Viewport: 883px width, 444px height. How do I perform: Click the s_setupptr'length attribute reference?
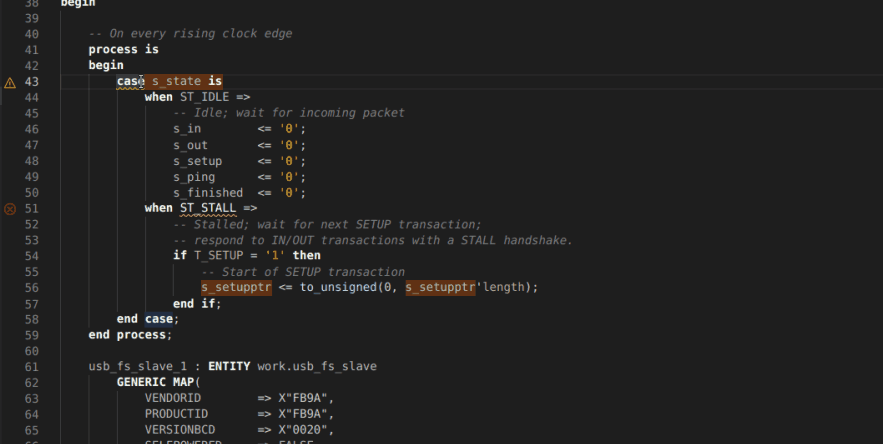[x=468, y=287]
